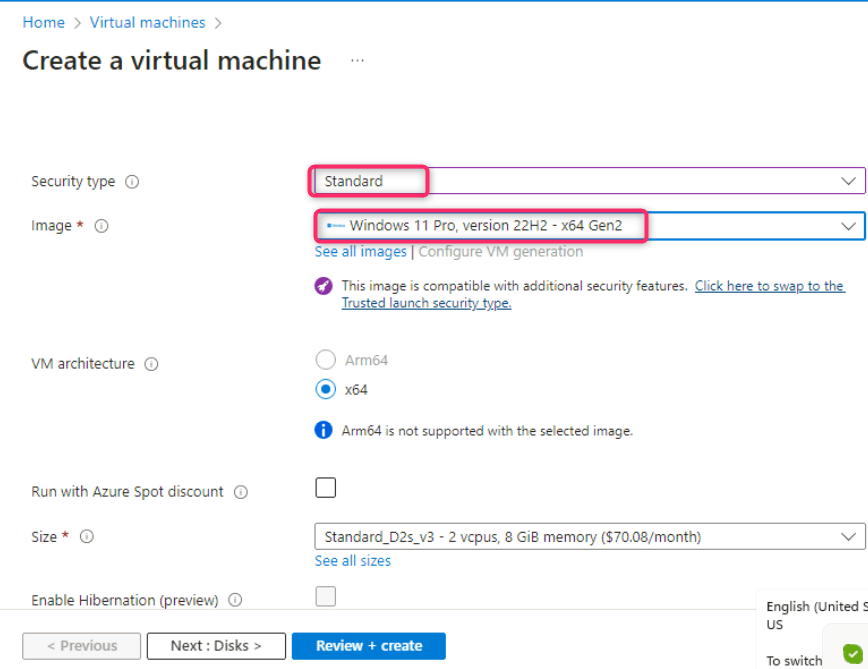Enable Run with Azure Spot discount checkbox
868x669 pixels.
pyautogui.click(x=326, y=488)
